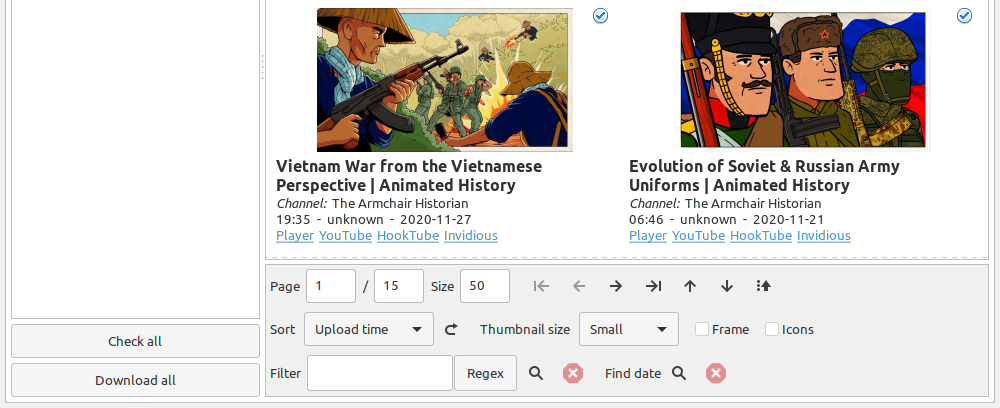Image resolution: width=1000 pixels, height=408 pixels.
Task: Click the vertical panel splitter handle dots
Action: (262, 66)
